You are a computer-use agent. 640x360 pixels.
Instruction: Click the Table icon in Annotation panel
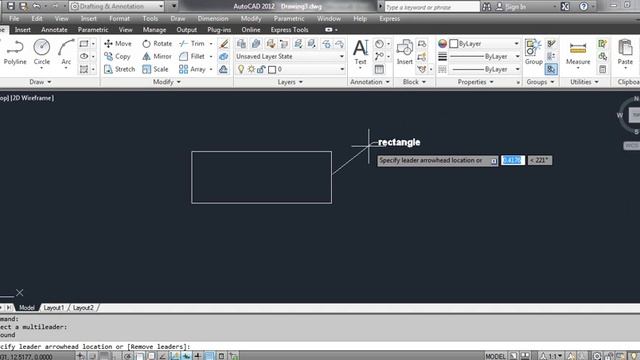click(379, 69)
